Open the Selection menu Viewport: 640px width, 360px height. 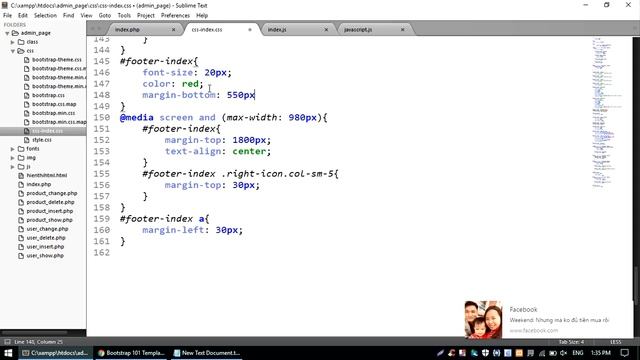[45, 16]
